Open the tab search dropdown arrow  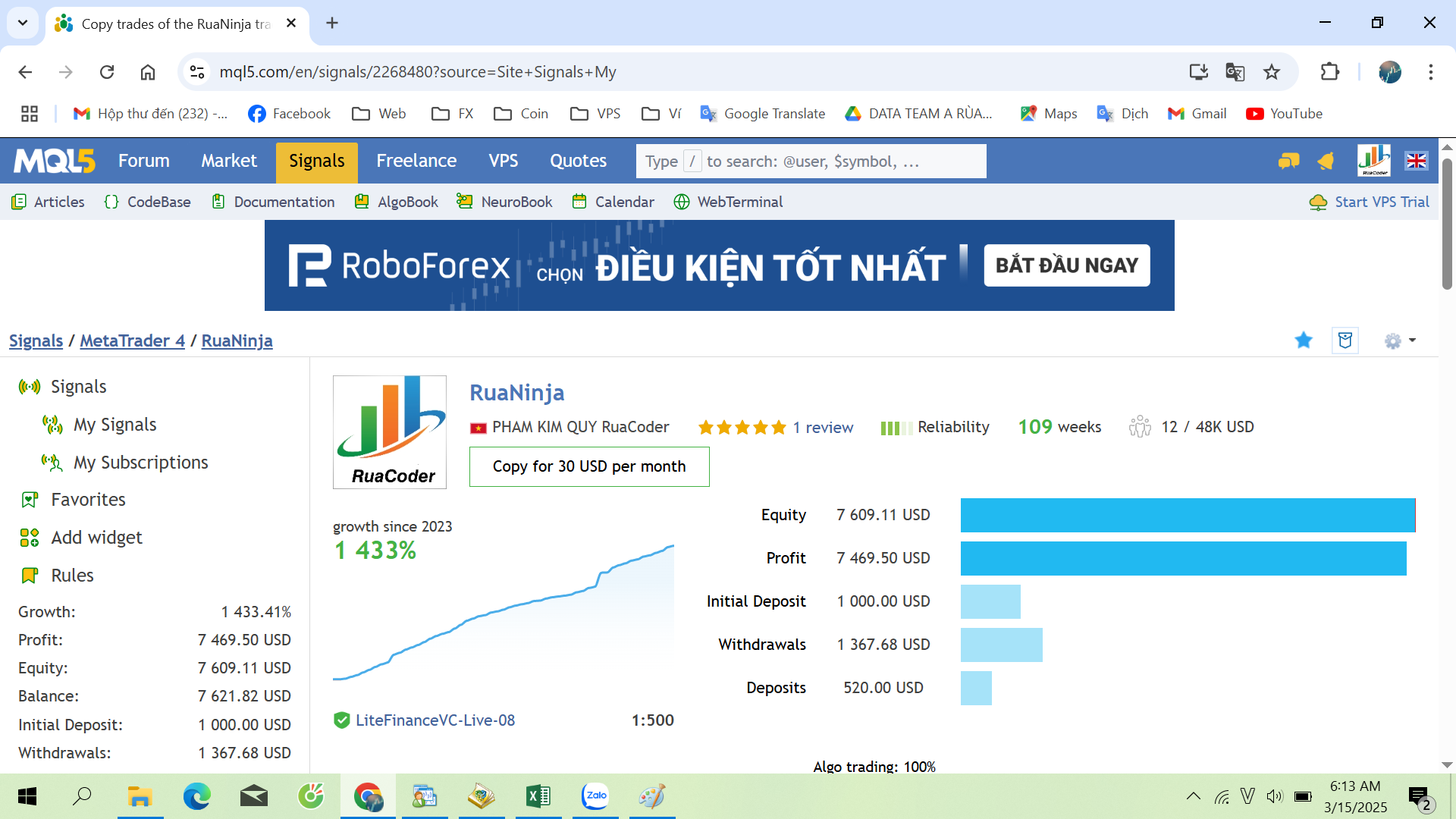(x=23, y=23)
